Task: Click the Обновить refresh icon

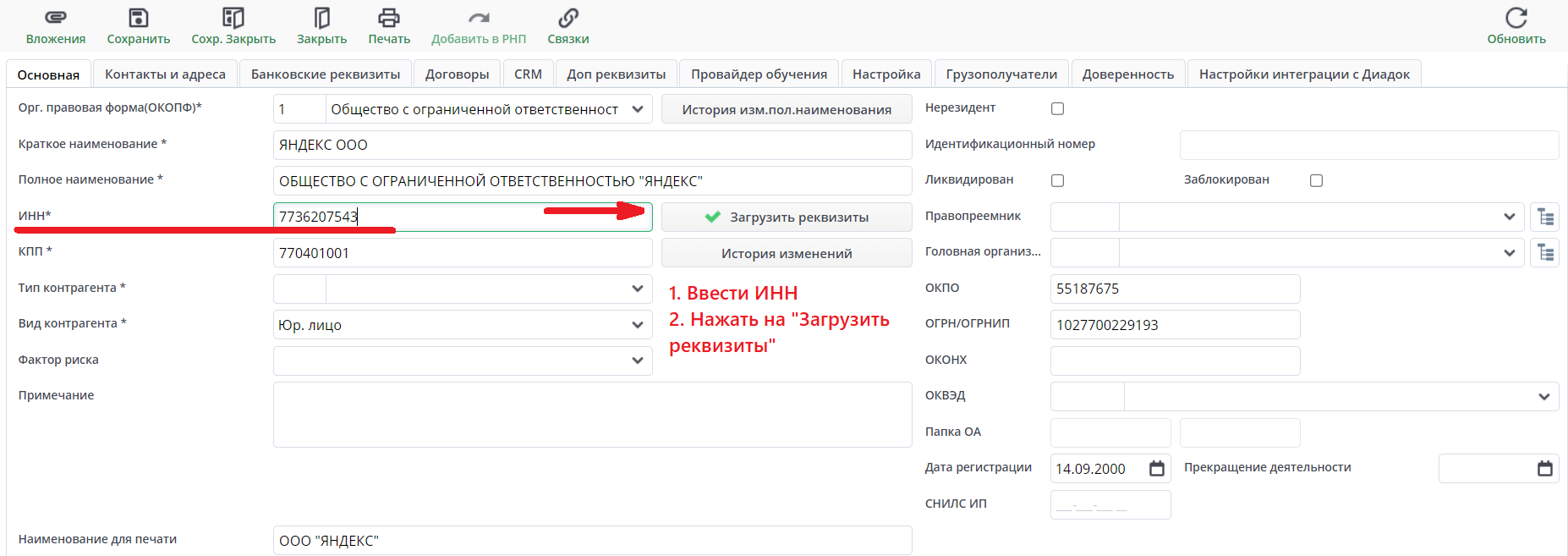Action: tap(1516, 18)
